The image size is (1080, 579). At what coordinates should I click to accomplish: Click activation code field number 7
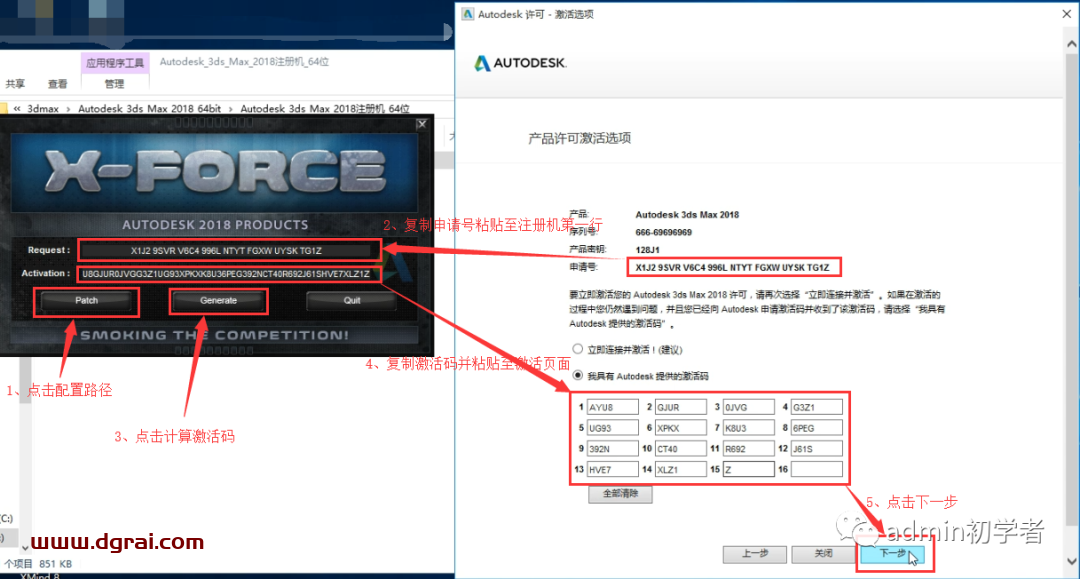(749, 428)
